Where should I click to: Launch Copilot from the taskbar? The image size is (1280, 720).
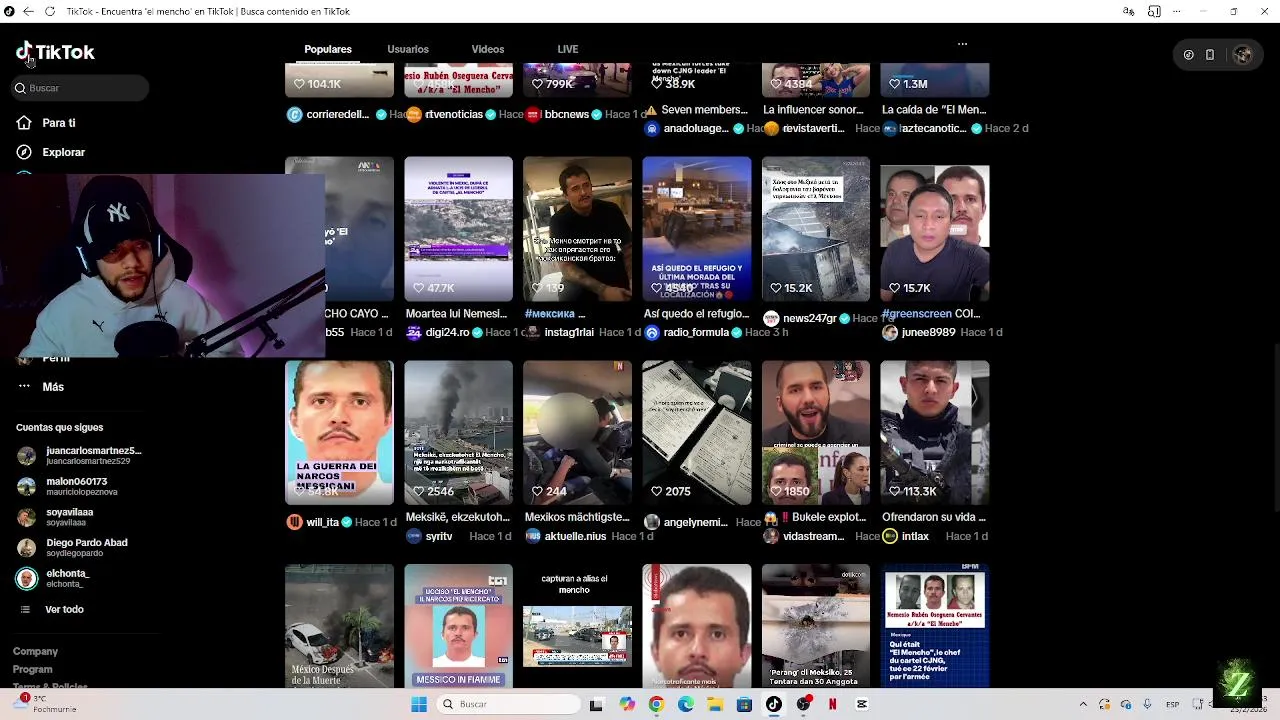pos(627,704)
